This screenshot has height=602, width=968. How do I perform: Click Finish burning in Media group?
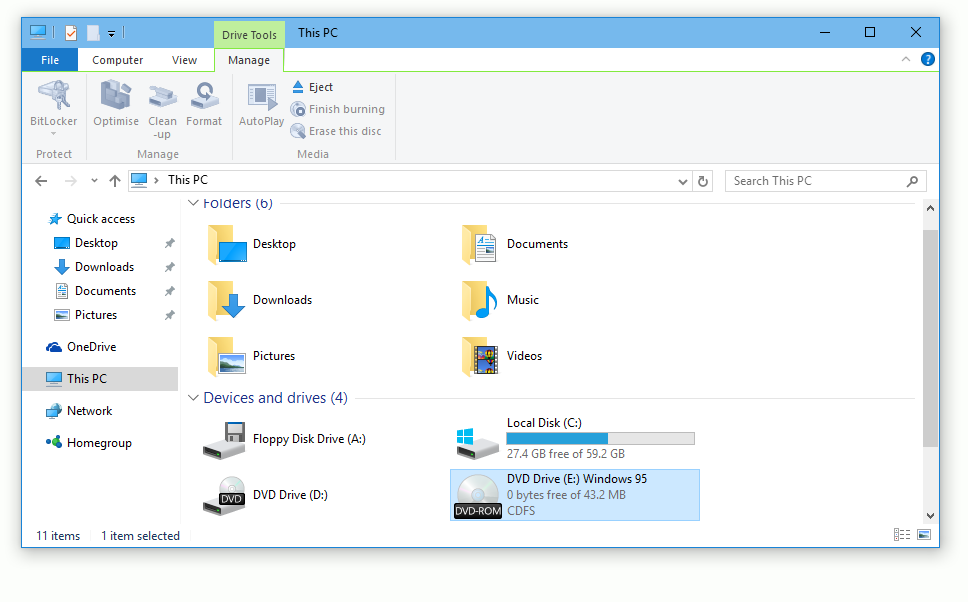338,109
